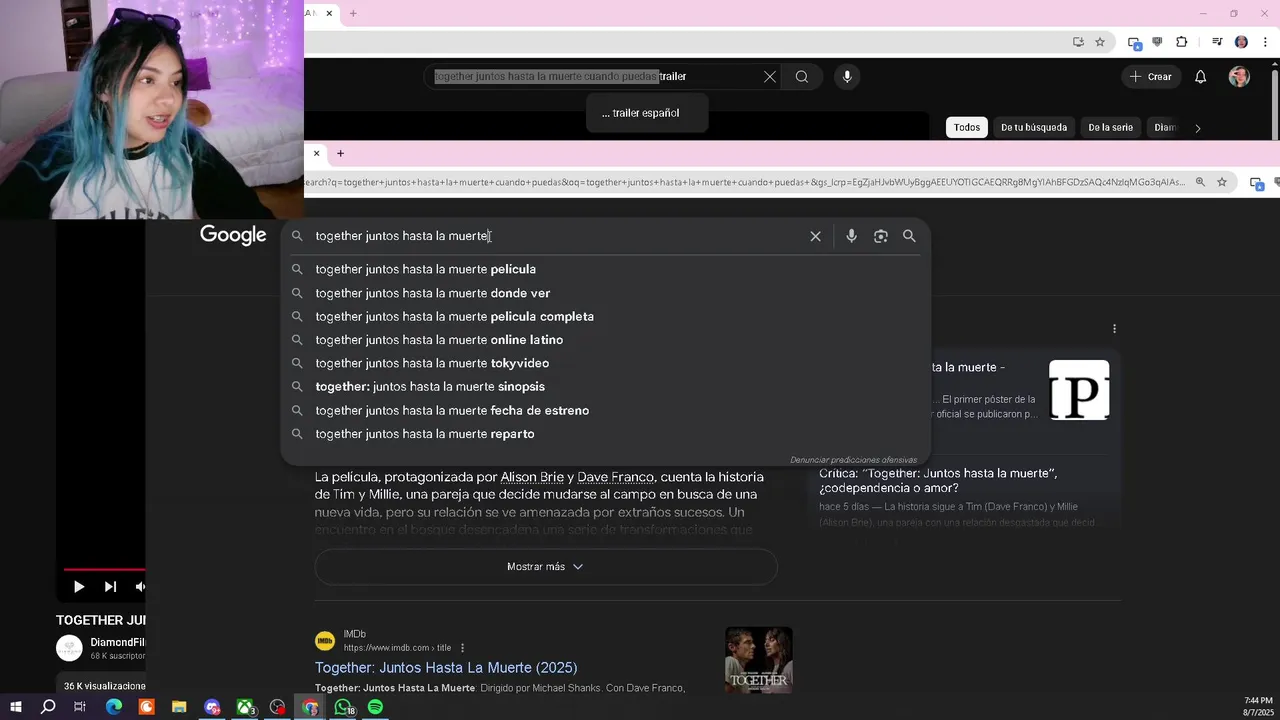This screenshot has height=720, width=1280.
Task: Click Denunciar predicciones ofensivas link
Action: [x=853, y=460]
